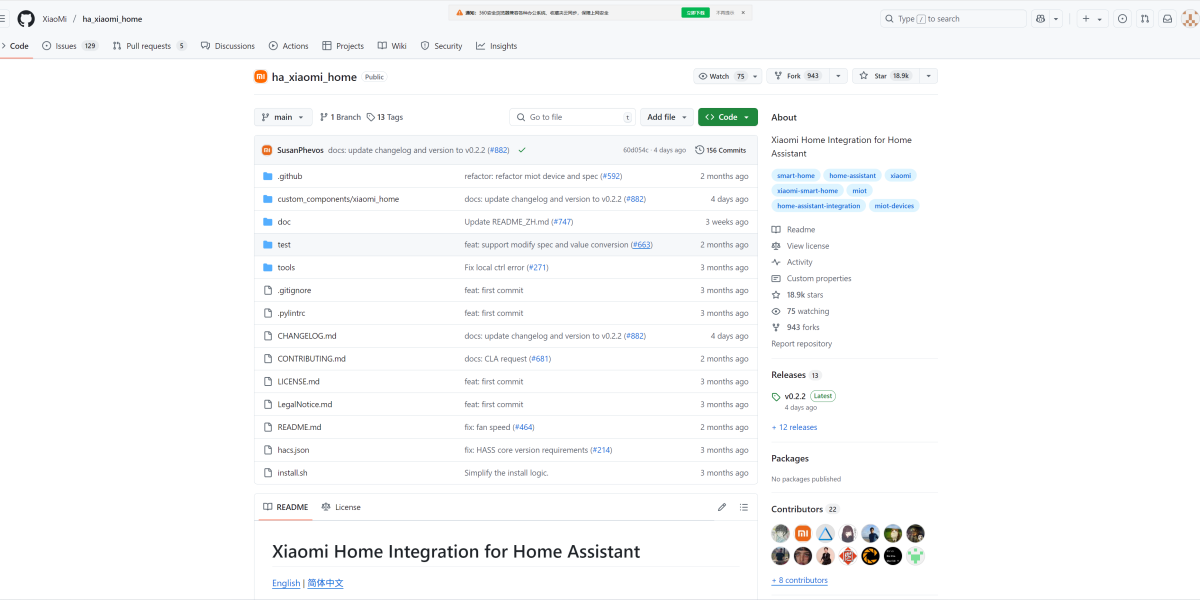Open the tools folder
Image resolution: width=1200 pixels, height=600 pixels.
(x=286, y=268)
